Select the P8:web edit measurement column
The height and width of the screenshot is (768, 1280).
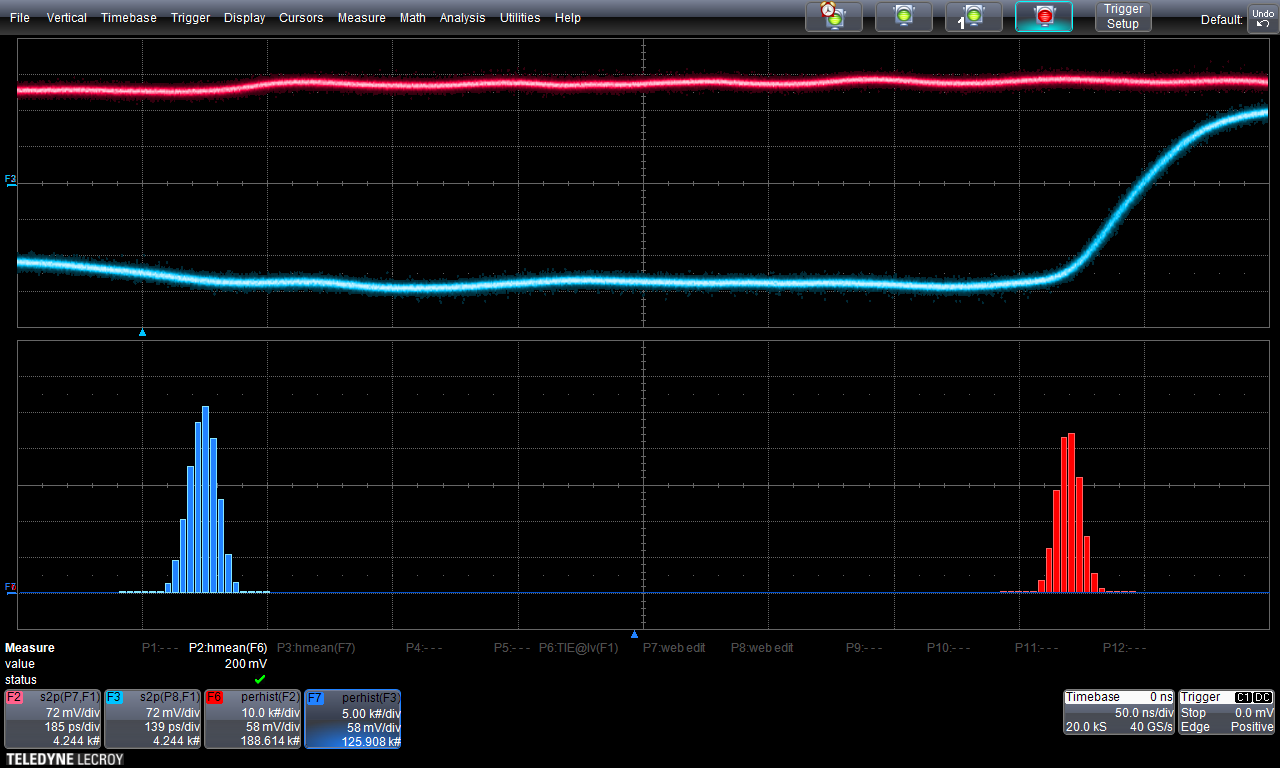762,648
